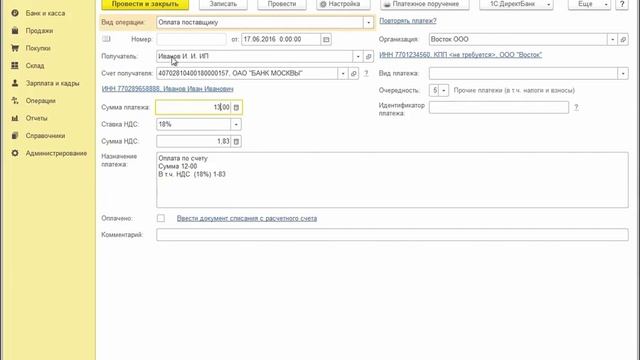The image size is (640, 360).
Task: Open the Продажи section icon
Action: point(15,31)
